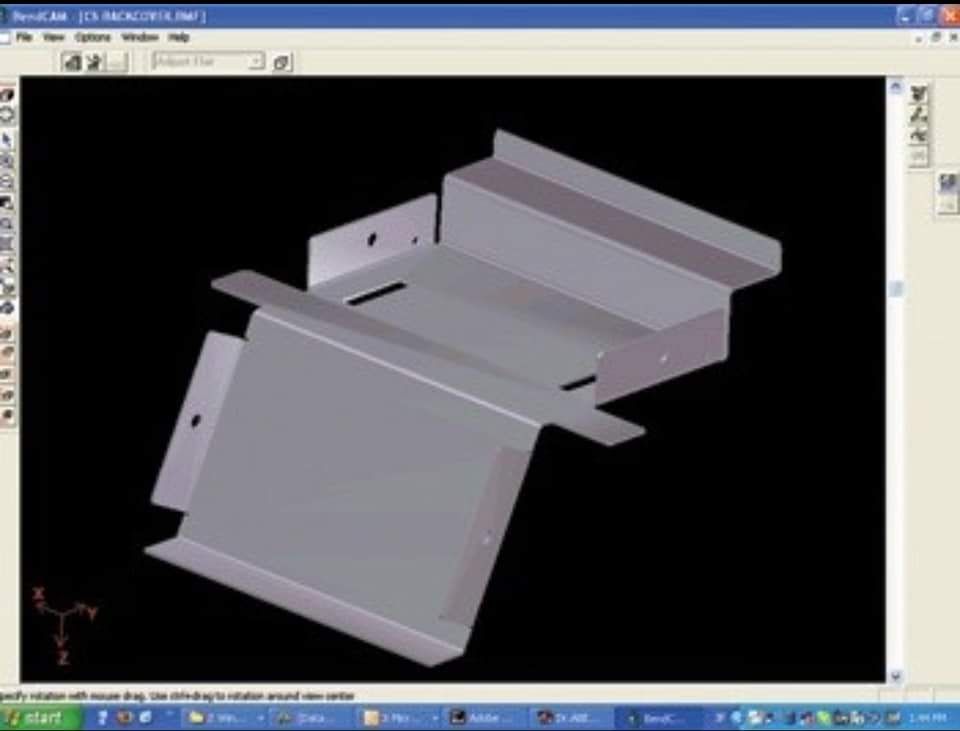
Task: Click the second icon in the top toolbar
Action: click(x=94, y=62)
